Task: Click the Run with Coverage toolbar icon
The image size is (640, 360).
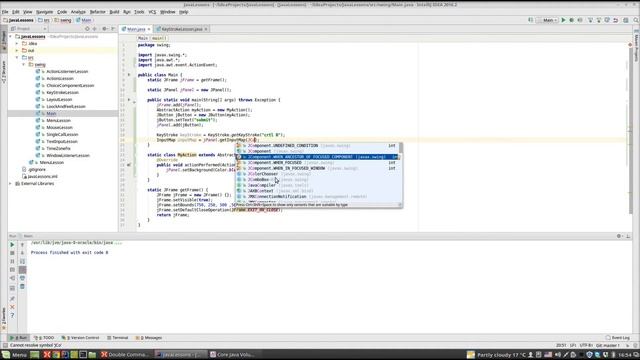Action: pyautogui.click(x=580, y=20)
